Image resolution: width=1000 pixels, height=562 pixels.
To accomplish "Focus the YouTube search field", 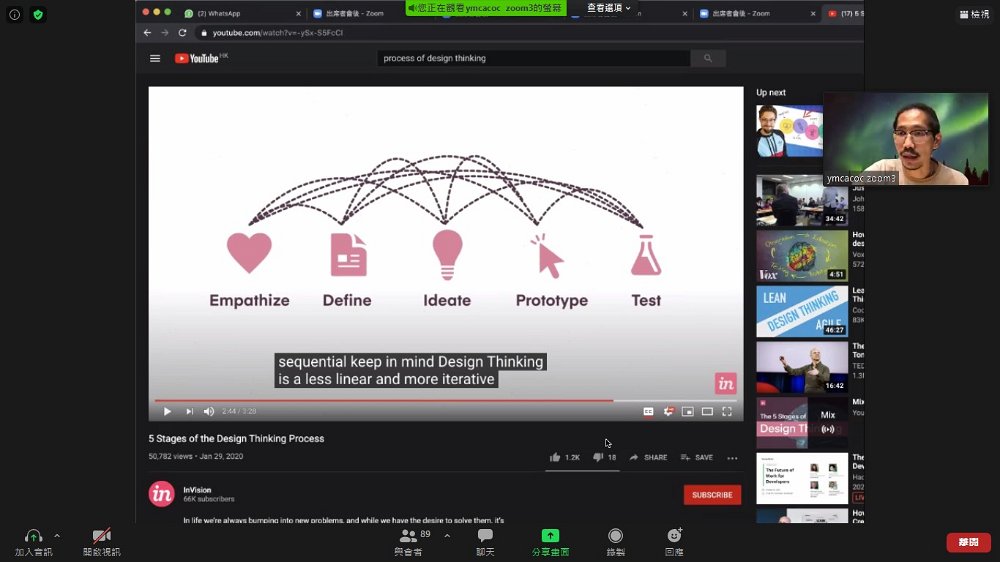I will [x=533, y=58].
